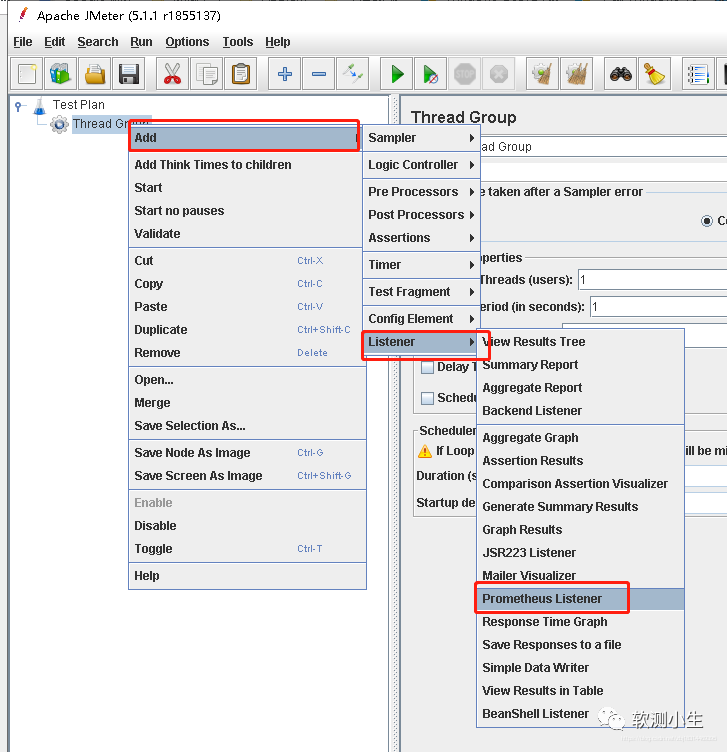The image size is (727, 752).
Task: Click the Shutdown threads icon
Action: click(x=499, y=74)
